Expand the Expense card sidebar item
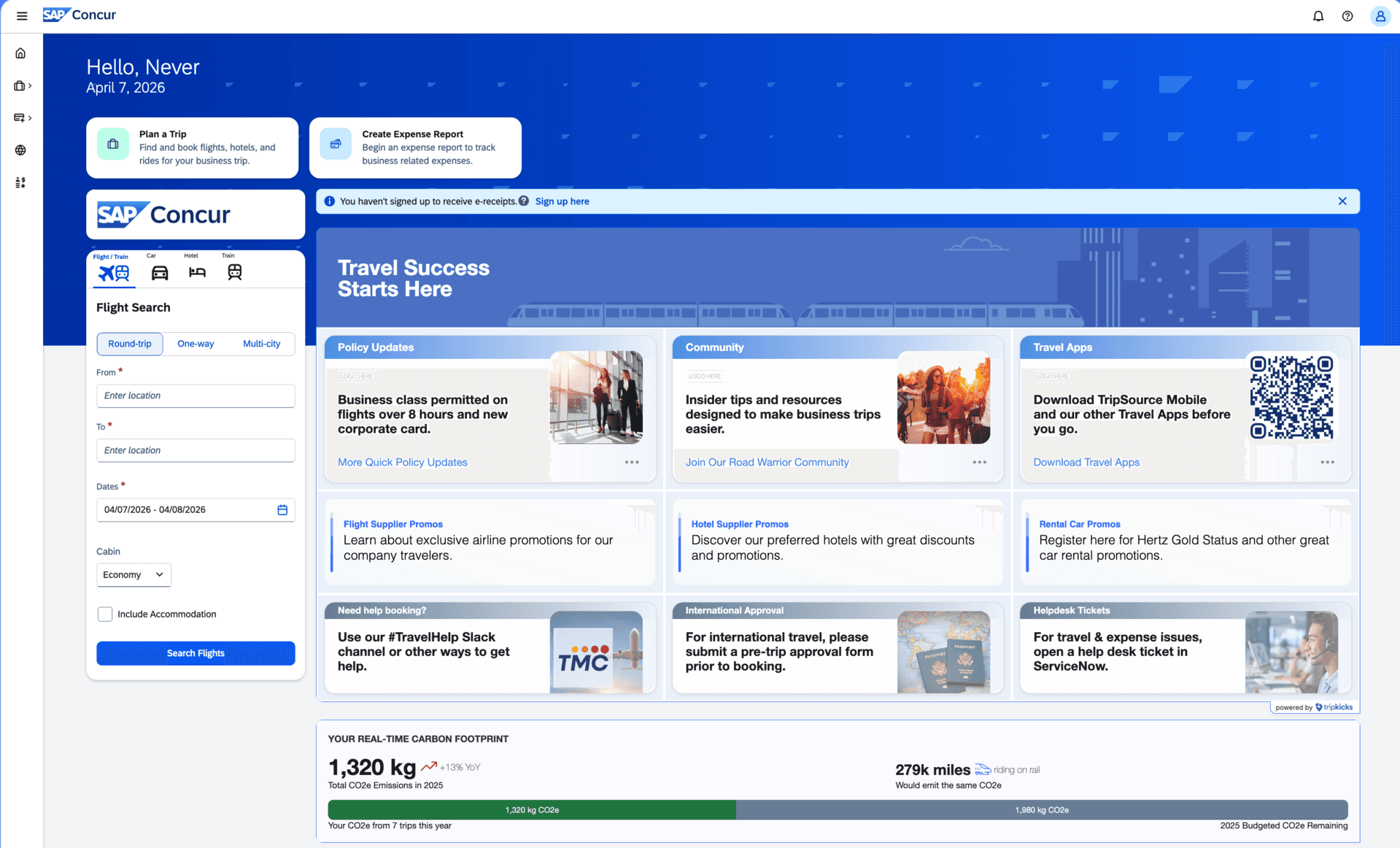This screenshot has height=848, width=1400. tap(23, 117)
